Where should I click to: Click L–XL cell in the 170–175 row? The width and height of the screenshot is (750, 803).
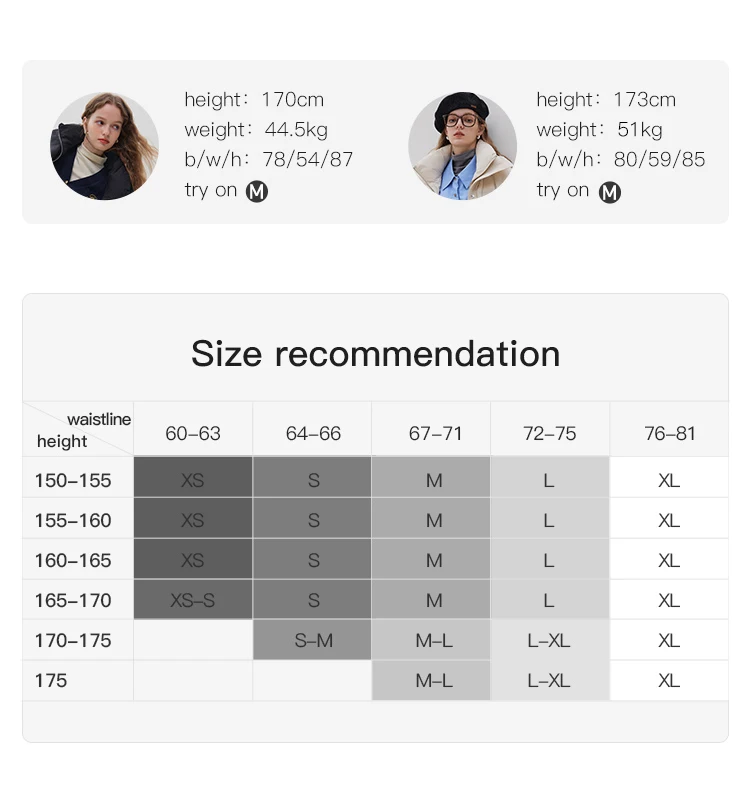550,640
